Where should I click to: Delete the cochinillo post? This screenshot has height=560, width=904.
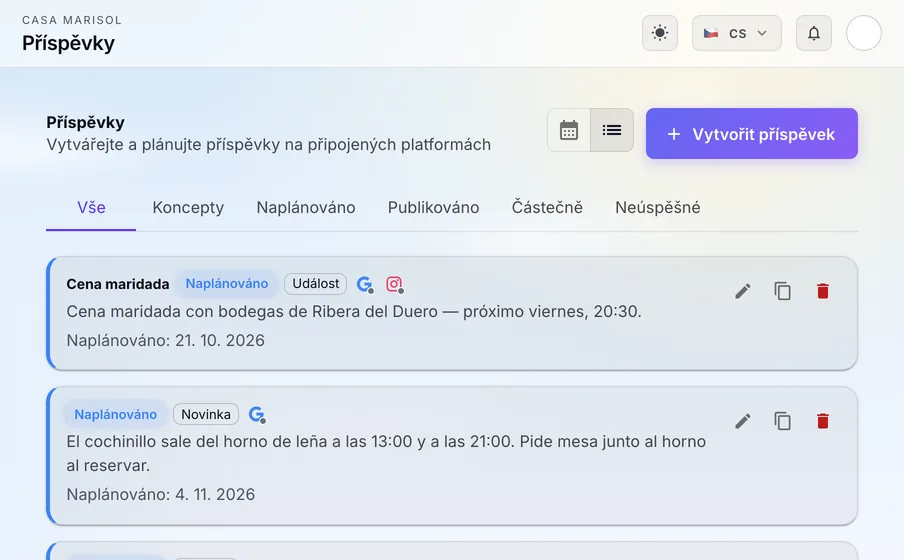(x=823, y=422)
